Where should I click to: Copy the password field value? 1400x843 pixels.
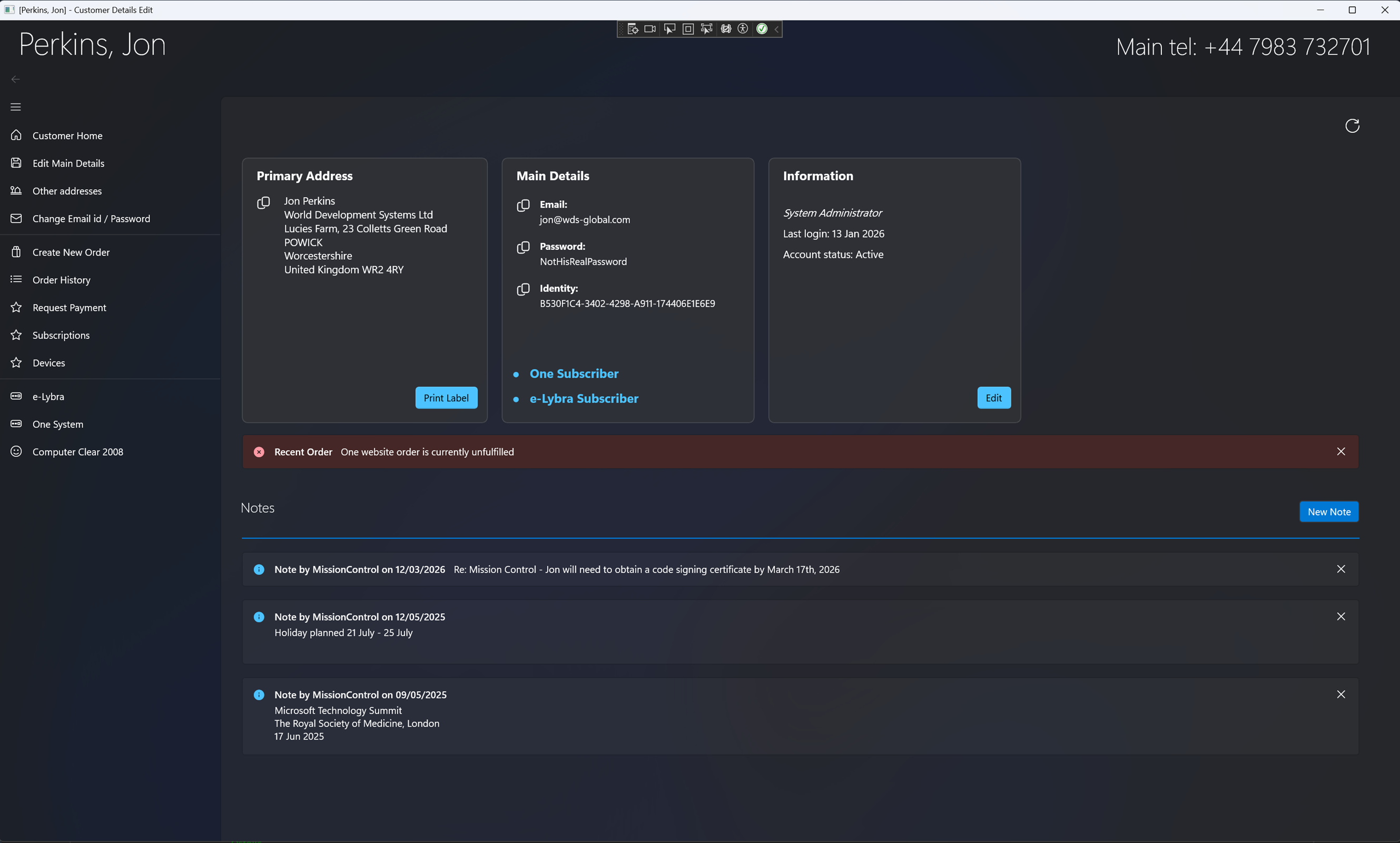523,248
